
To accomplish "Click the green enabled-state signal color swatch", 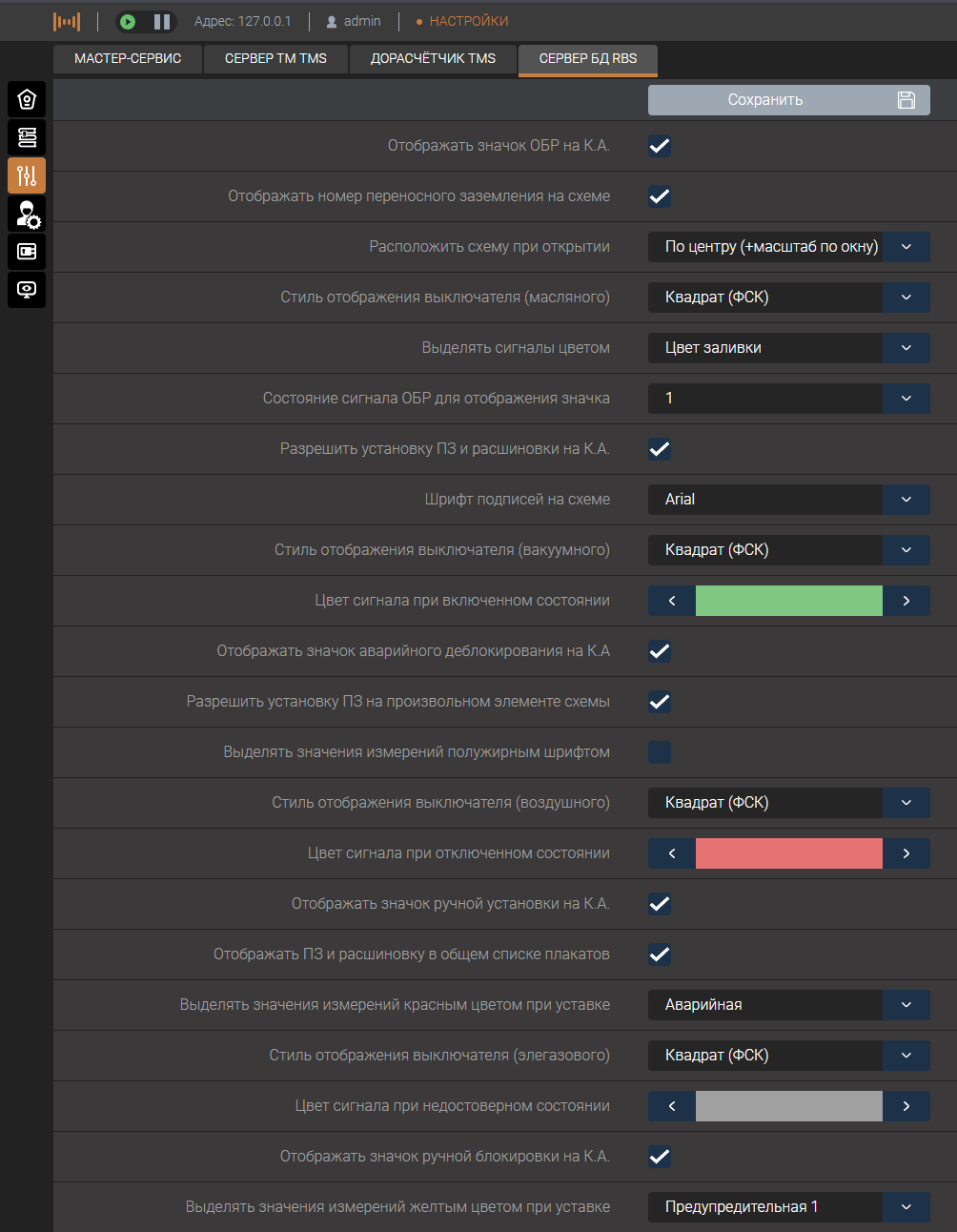I will click(x=788, y=601).
